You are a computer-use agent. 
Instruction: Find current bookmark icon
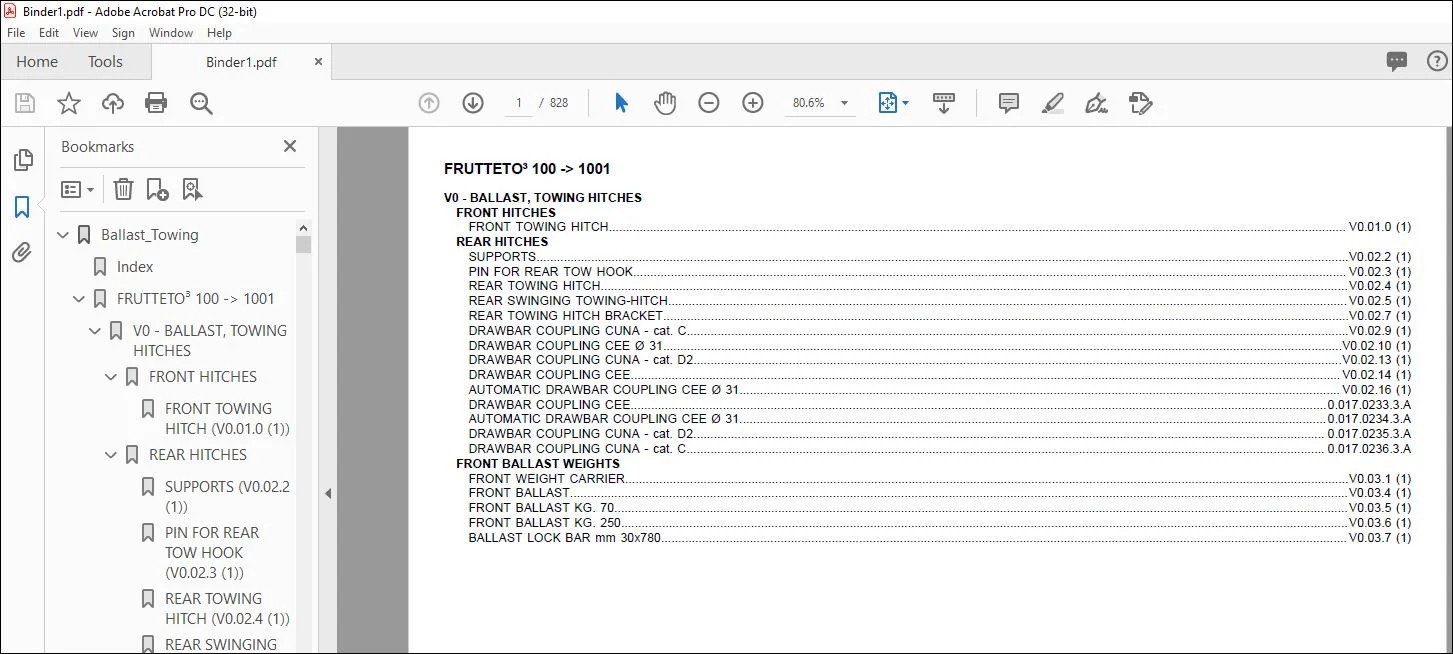click(192, 189)
